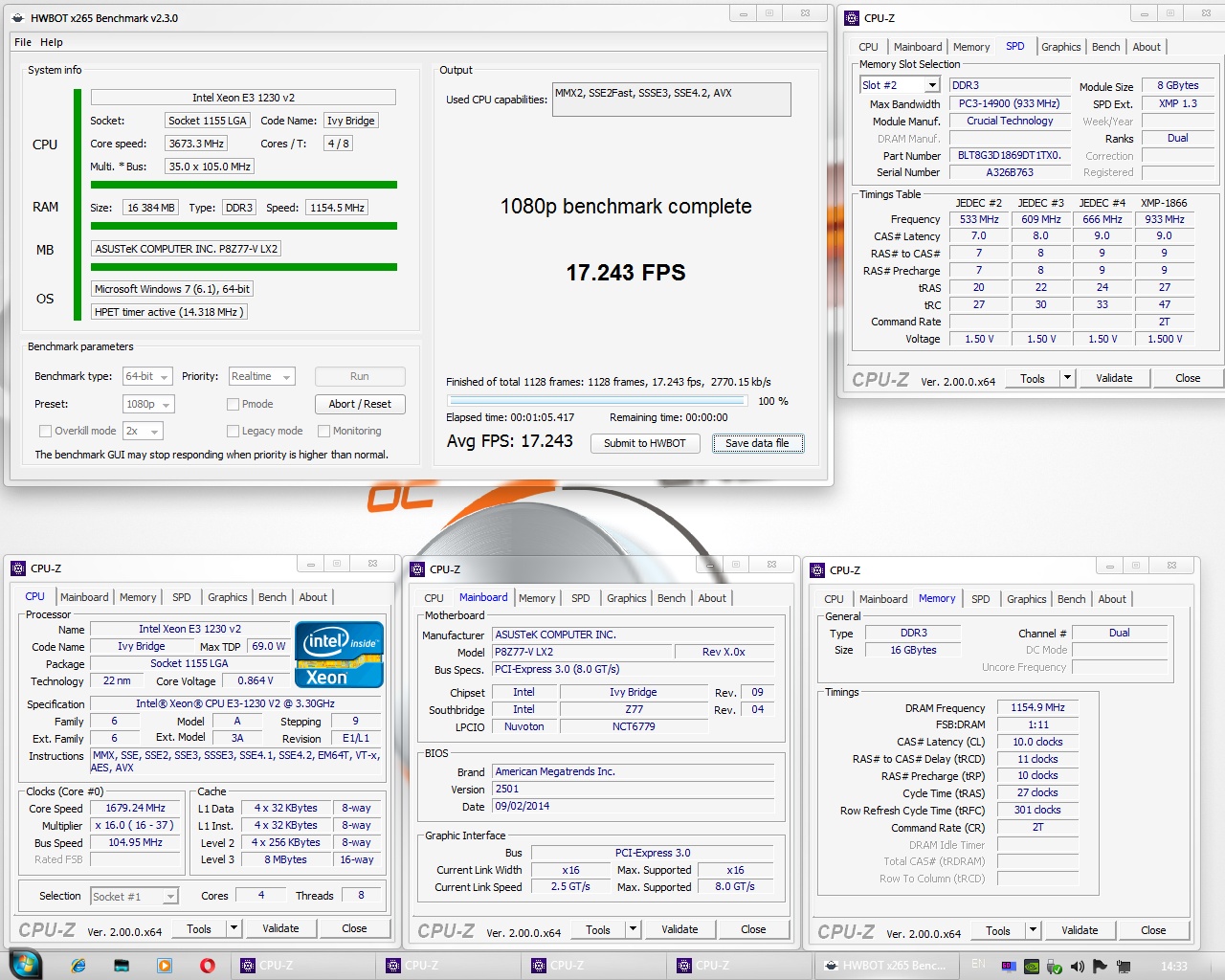Launch Opera browser from the taskbar
Screen dimensions: 1225x980
208,966
